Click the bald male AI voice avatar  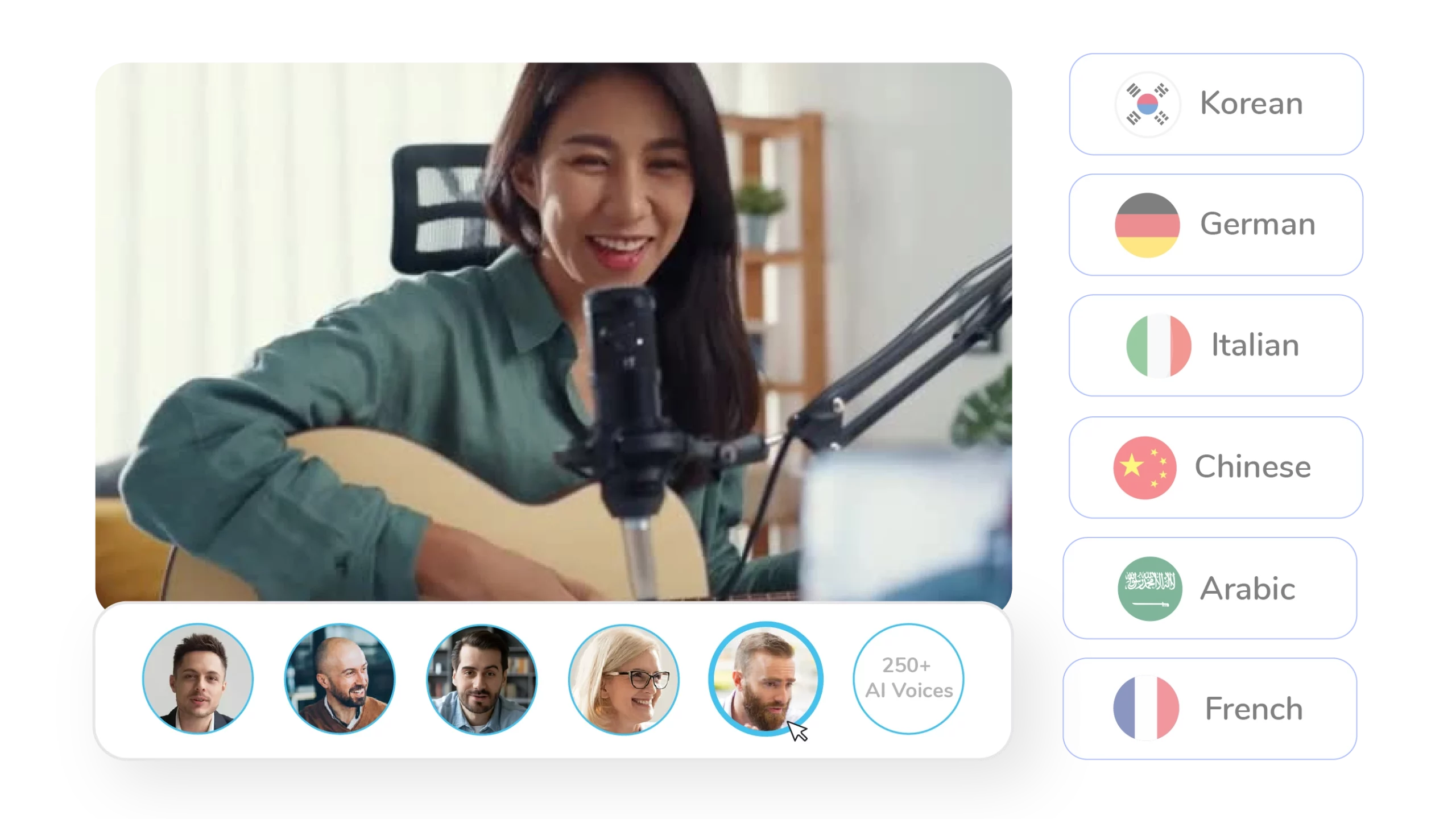tap(339, 679)
